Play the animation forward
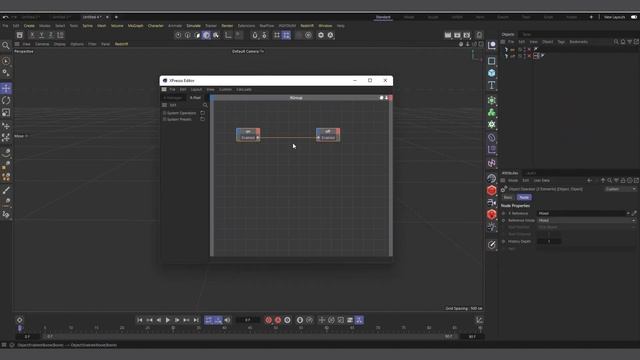This screenshot has width=640, height=360. pos(168,320)
